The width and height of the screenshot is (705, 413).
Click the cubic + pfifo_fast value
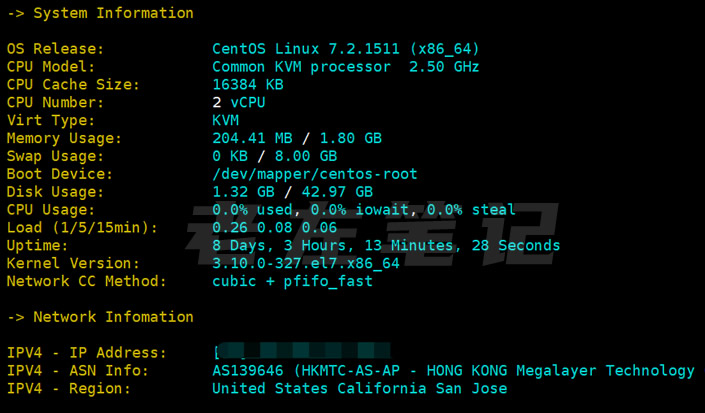pos(292,281)
